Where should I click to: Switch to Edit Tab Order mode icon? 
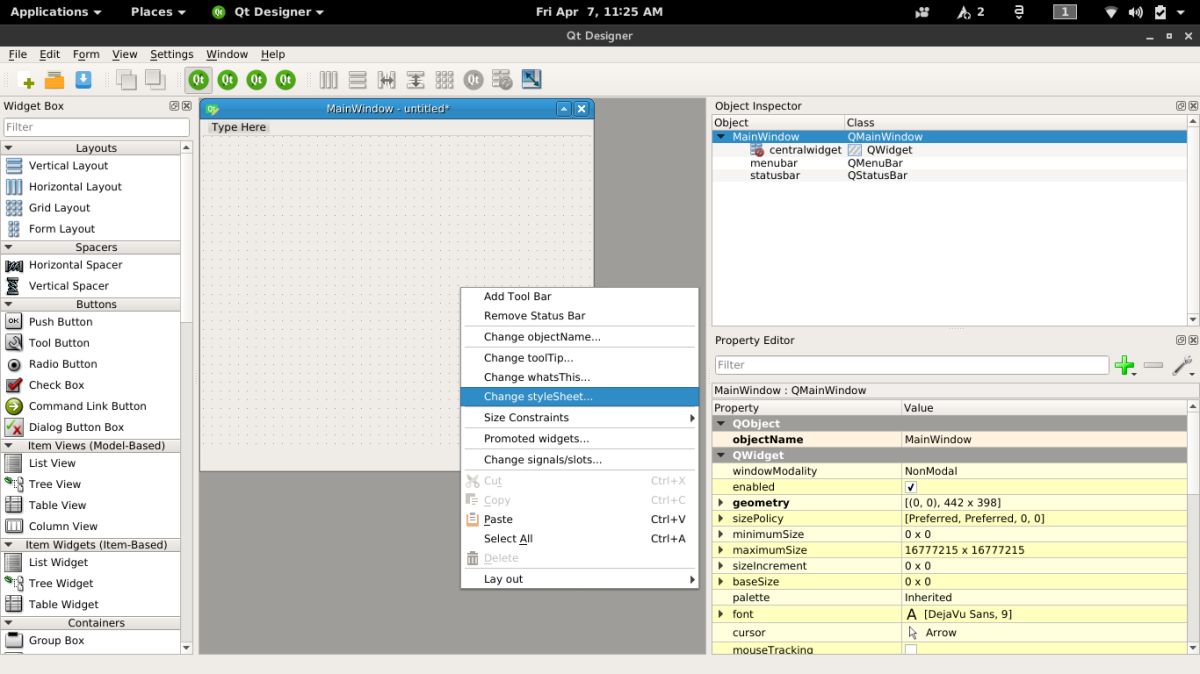pos(286,80)
